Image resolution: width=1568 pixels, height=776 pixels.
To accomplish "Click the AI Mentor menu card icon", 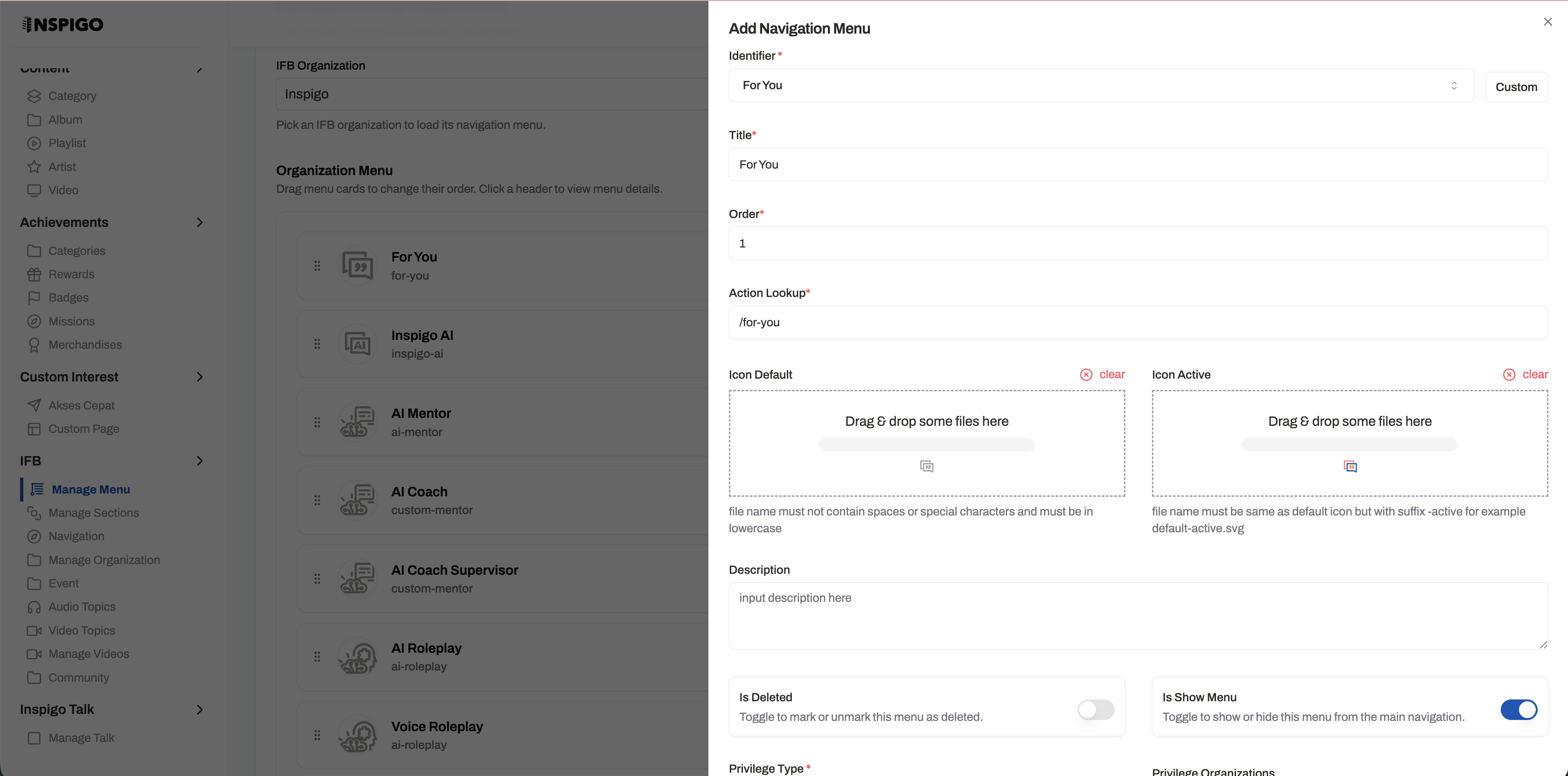I will (357, 423).
